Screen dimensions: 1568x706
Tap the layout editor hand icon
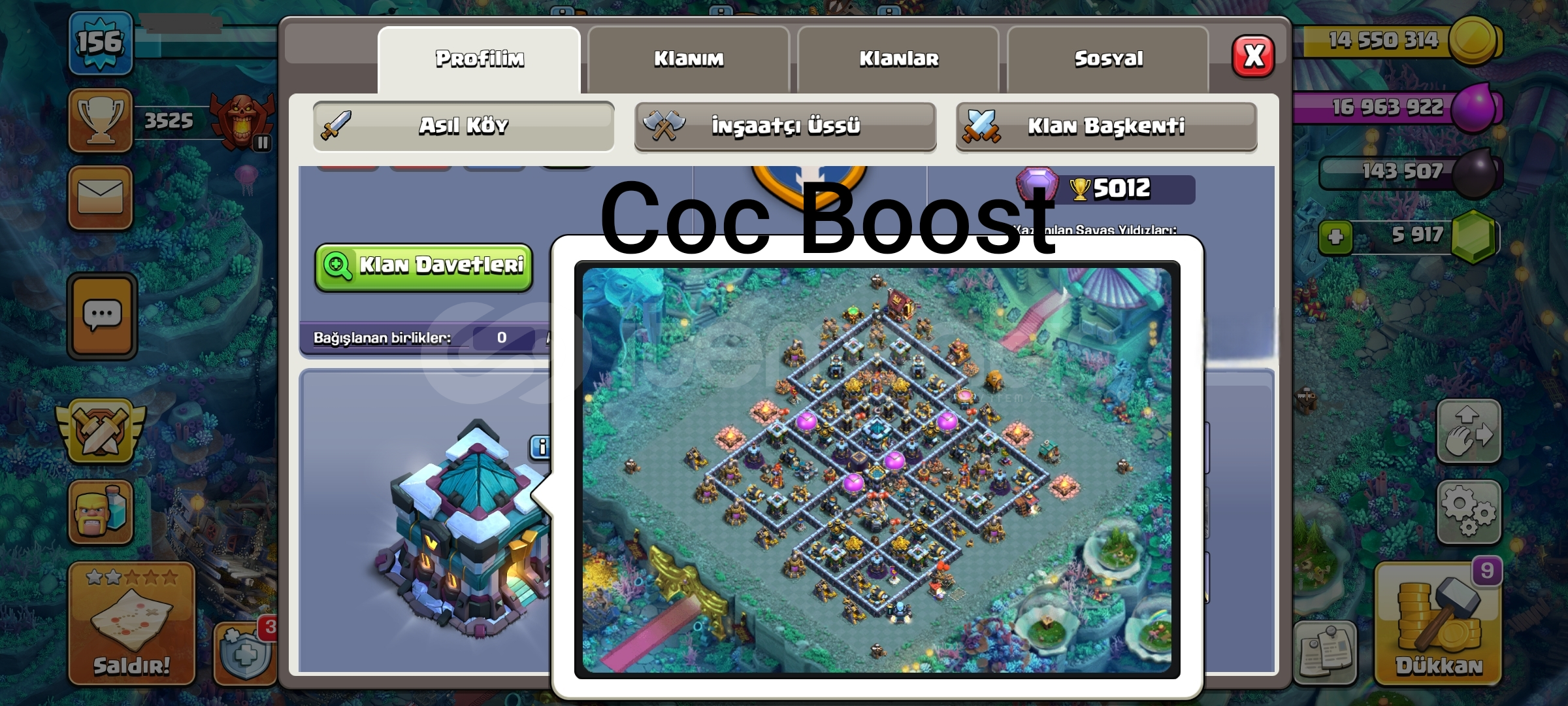coord(1469,431)
